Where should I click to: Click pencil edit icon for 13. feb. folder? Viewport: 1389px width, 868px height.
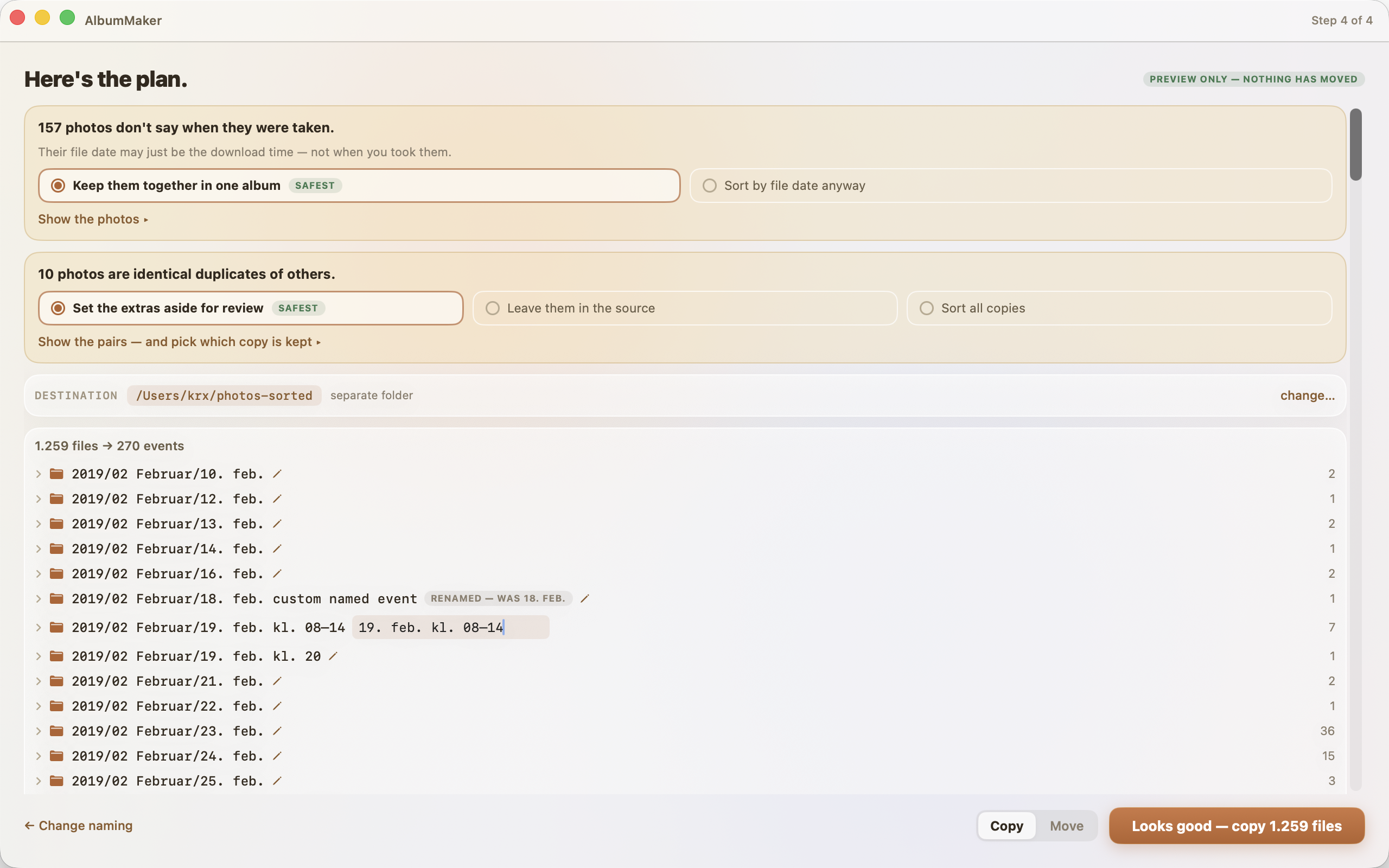(277, 524)
